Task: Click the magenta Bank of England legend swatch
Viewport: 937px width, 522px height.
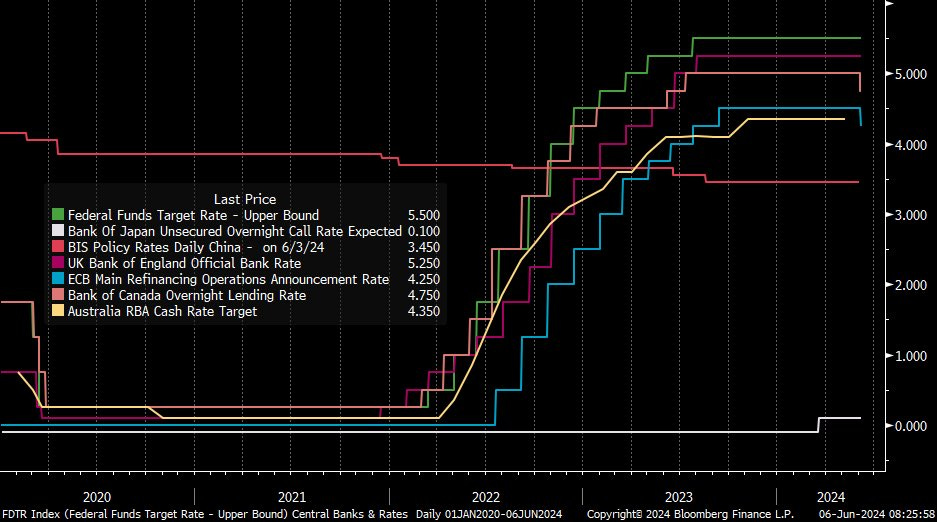Action: coord(57,263)
